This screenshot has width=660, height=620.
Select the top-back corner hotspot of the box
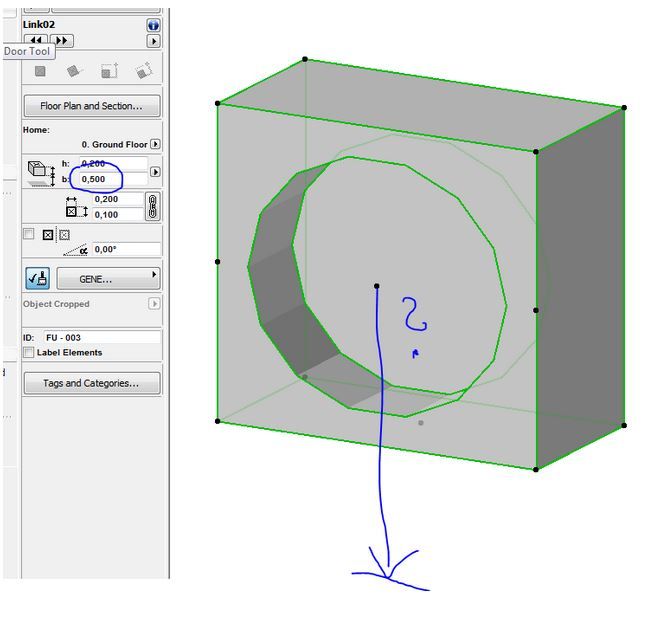click(x=305, y=59)
